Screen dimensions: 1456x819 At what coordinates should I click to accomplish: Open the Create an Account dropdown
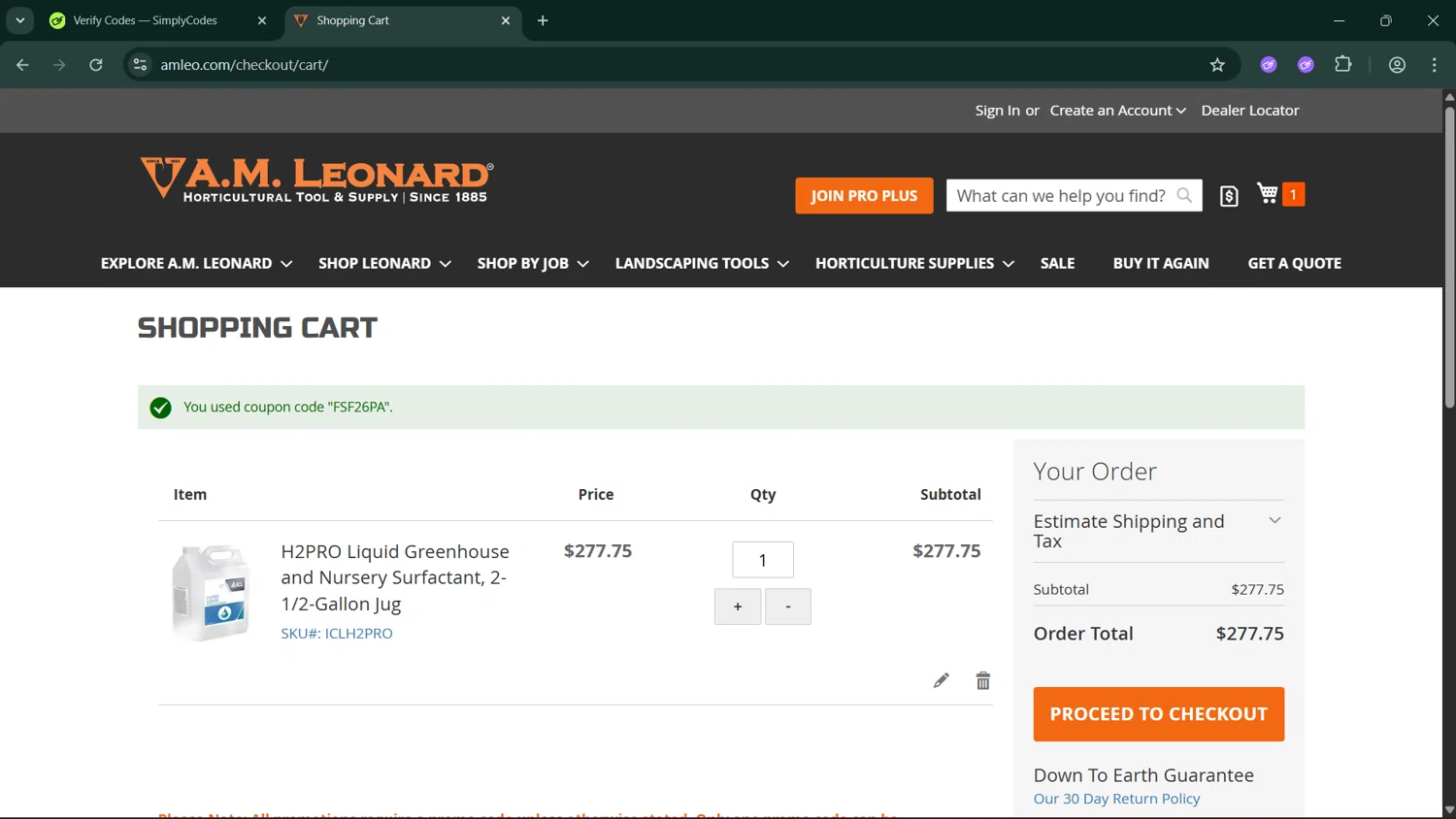(1117, 111)
